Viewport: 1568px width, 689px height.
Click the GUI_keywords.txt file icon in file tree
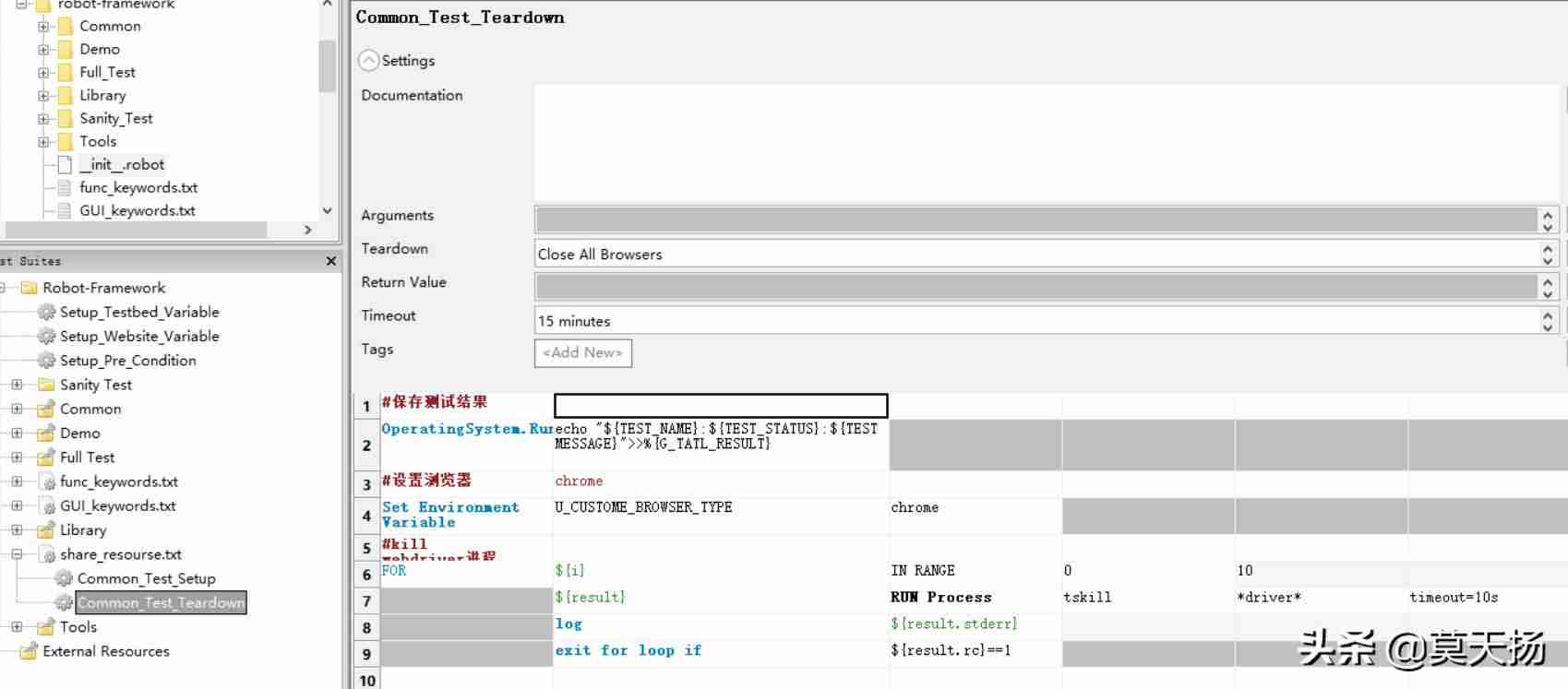coord(65,210)
